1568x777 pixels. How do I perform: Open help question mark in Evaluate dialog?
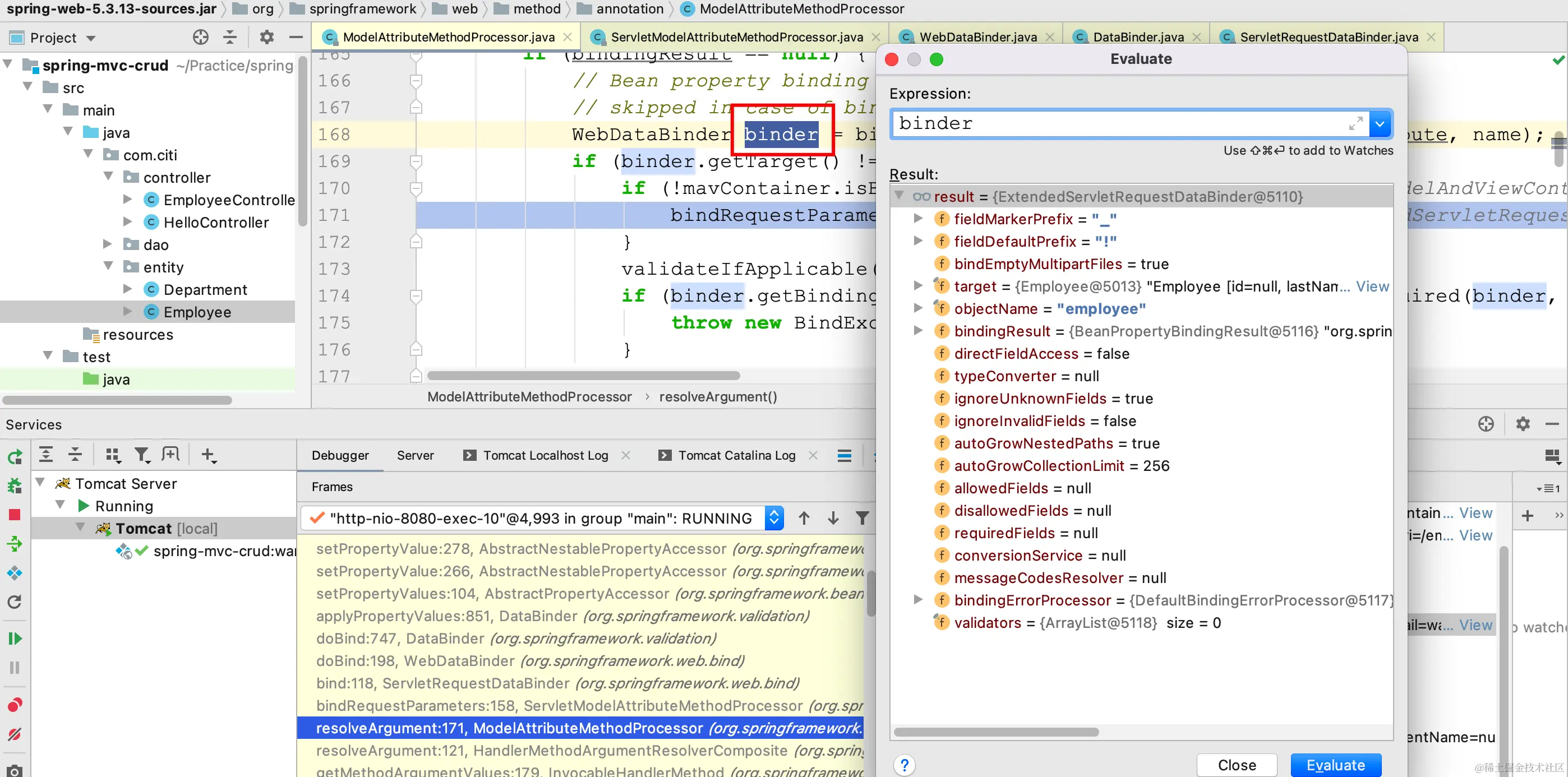pos(905,765)
